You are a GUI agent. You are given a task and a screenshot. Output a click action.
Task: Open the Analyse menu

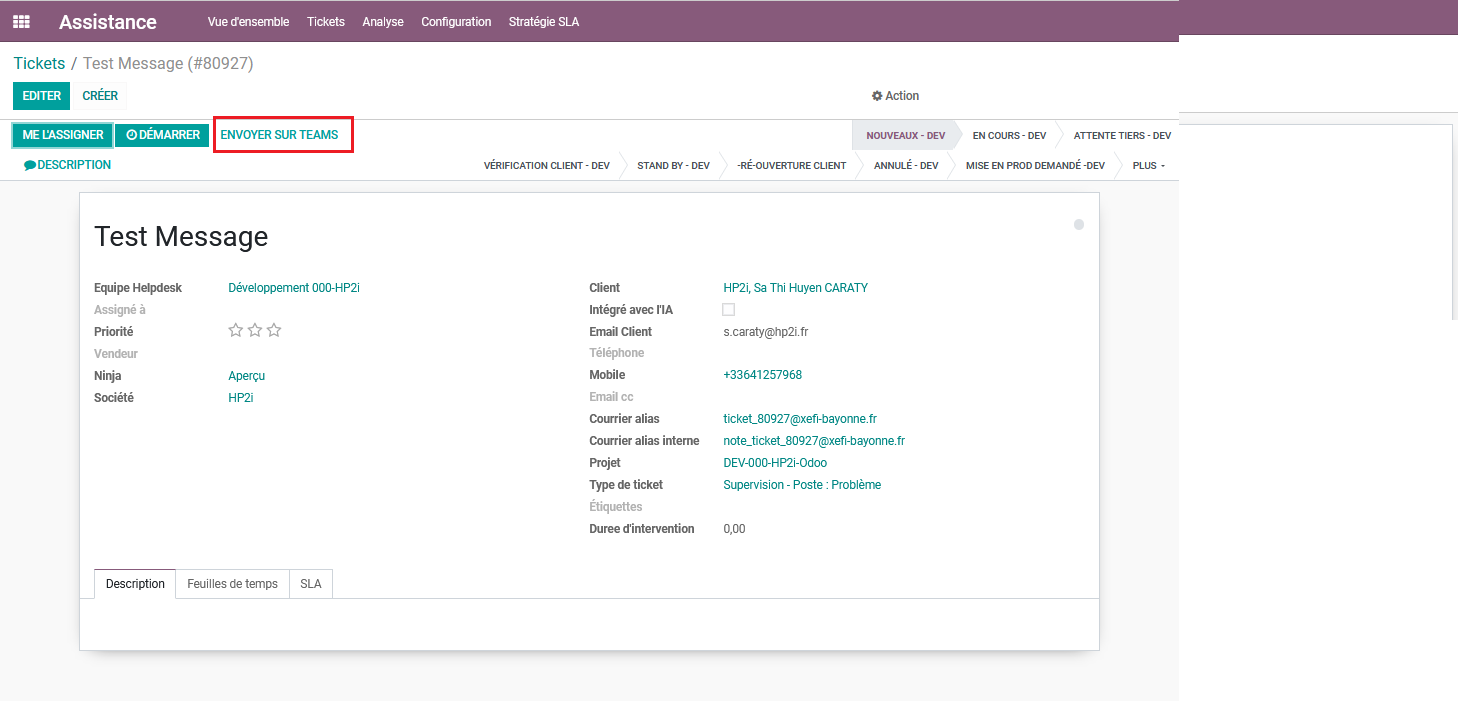(383, 22)
